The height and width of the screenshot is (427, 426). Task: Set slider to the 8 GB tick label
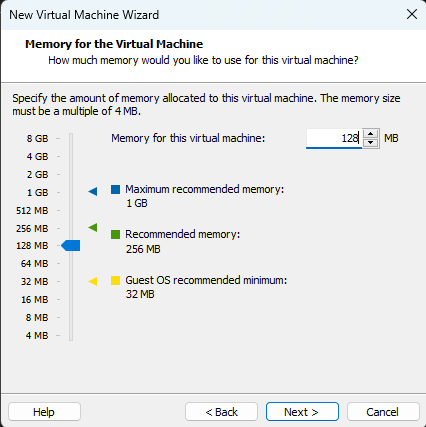(x=37, y=138)
